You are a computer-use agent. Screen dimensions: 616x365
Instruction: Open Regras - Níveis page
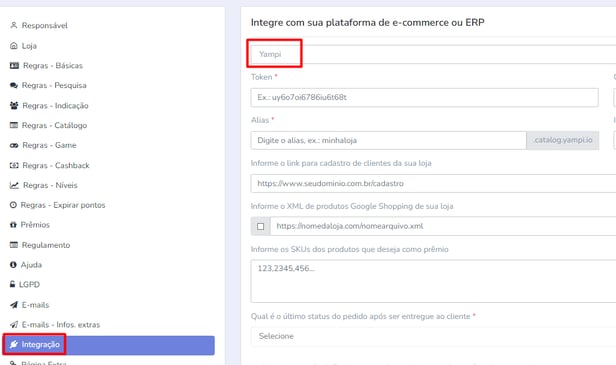click(x=50, y=185)
